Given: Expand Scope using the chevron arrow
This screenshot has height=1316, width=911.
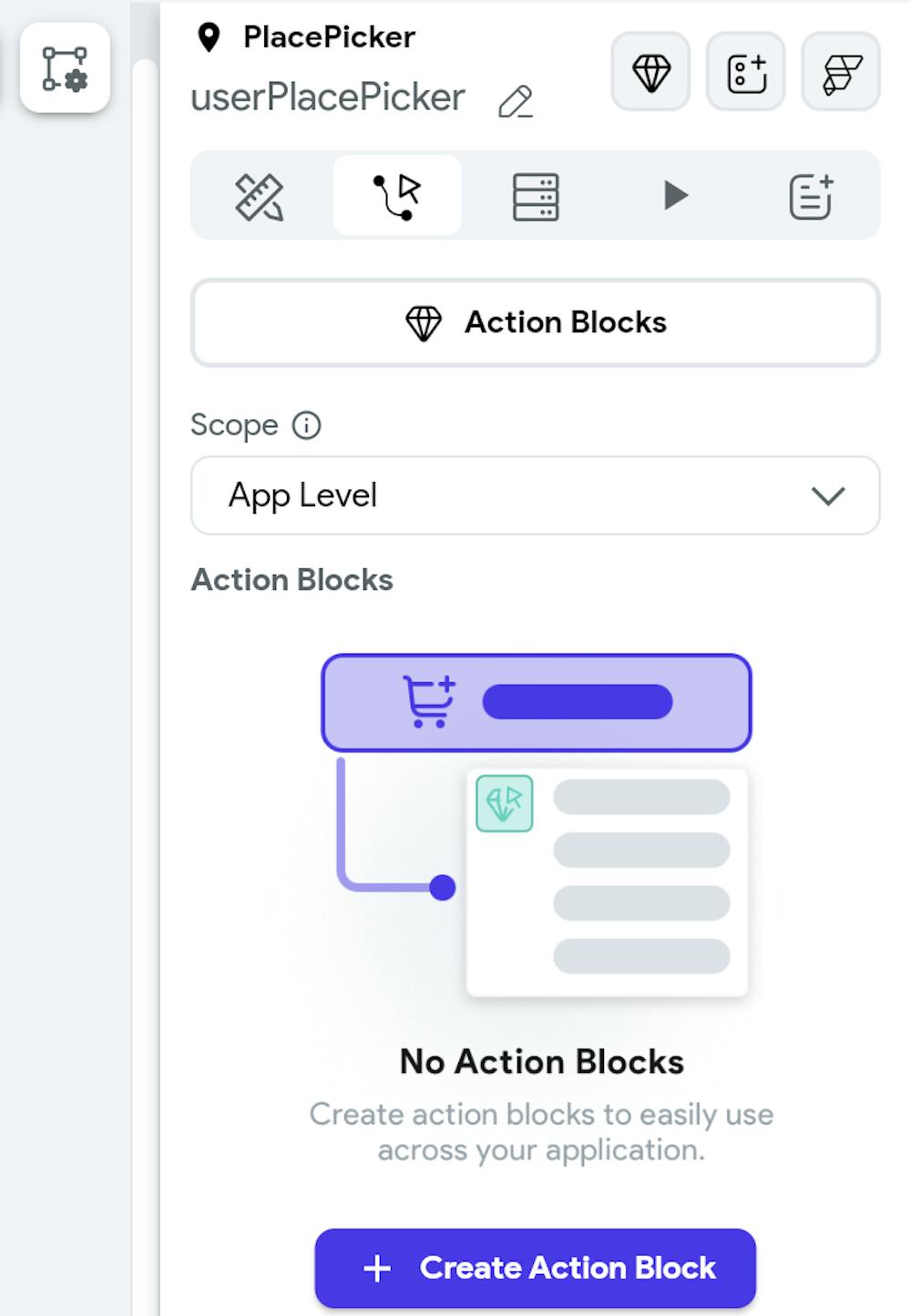Looking at the screenshot, I should click(828, 496).
